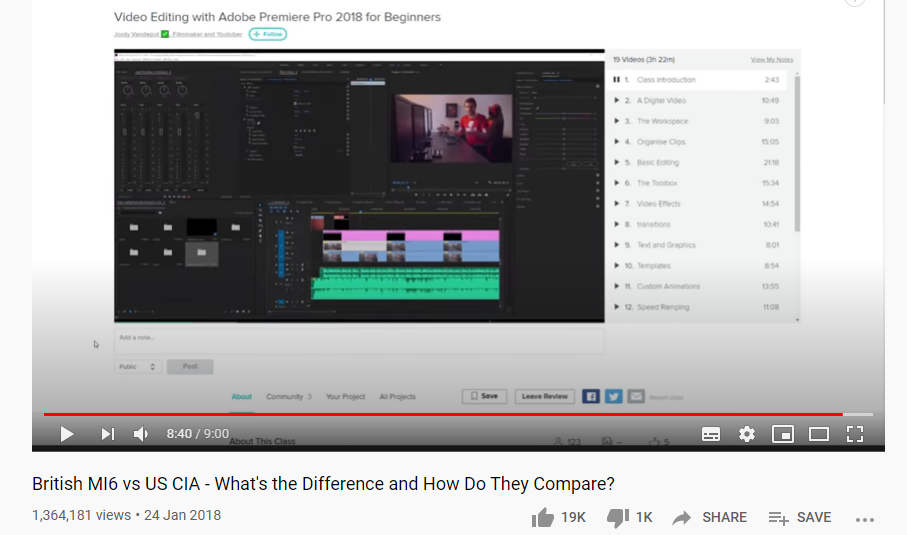Enable theater mode
Viewport: 907px width, 535px height.
[x=819, y=434]
